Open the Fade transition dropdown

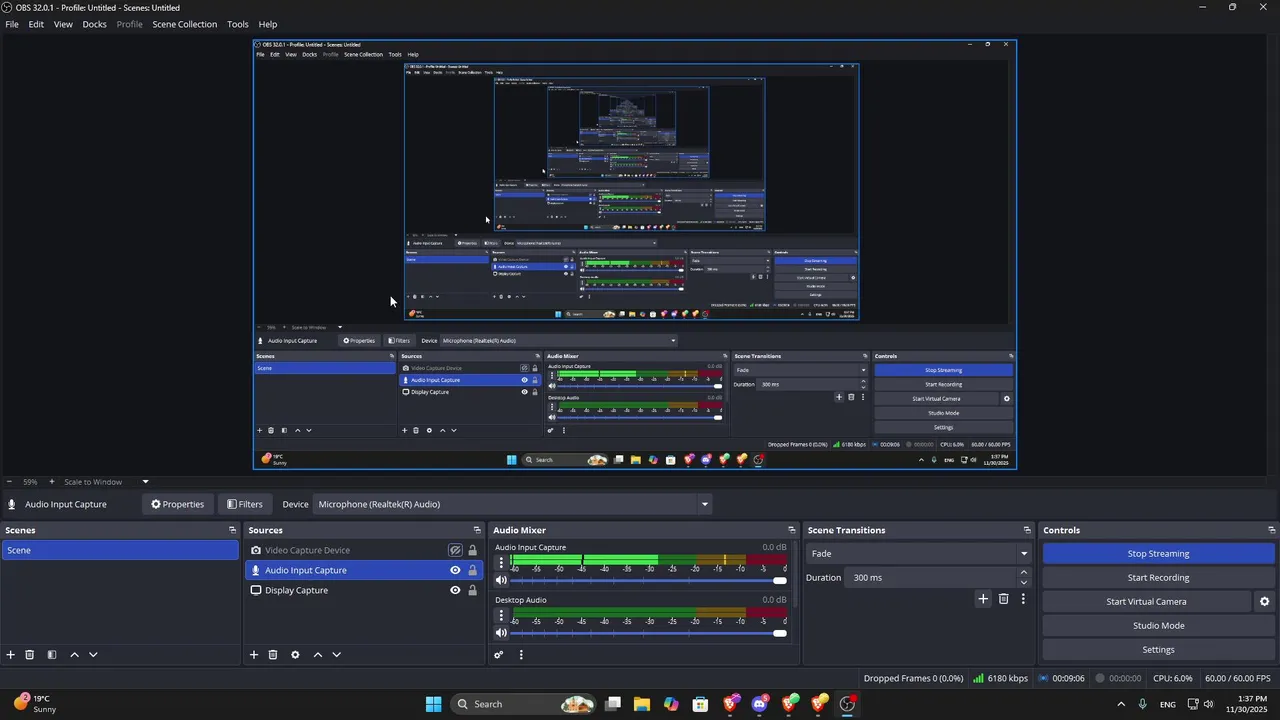[x=919, y=554]
